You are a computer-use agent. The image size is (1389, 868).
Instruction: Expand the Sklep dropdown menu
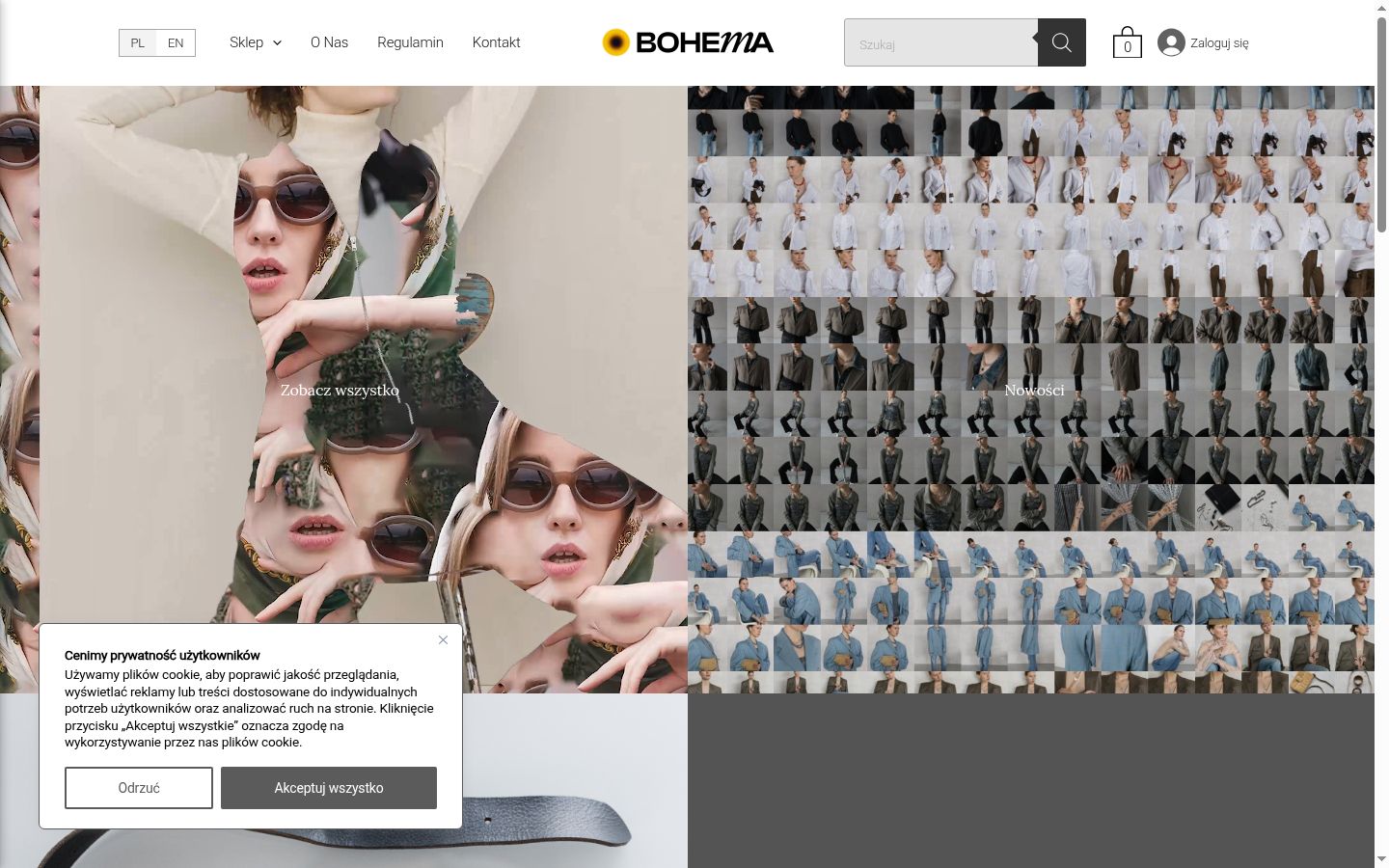256,42
